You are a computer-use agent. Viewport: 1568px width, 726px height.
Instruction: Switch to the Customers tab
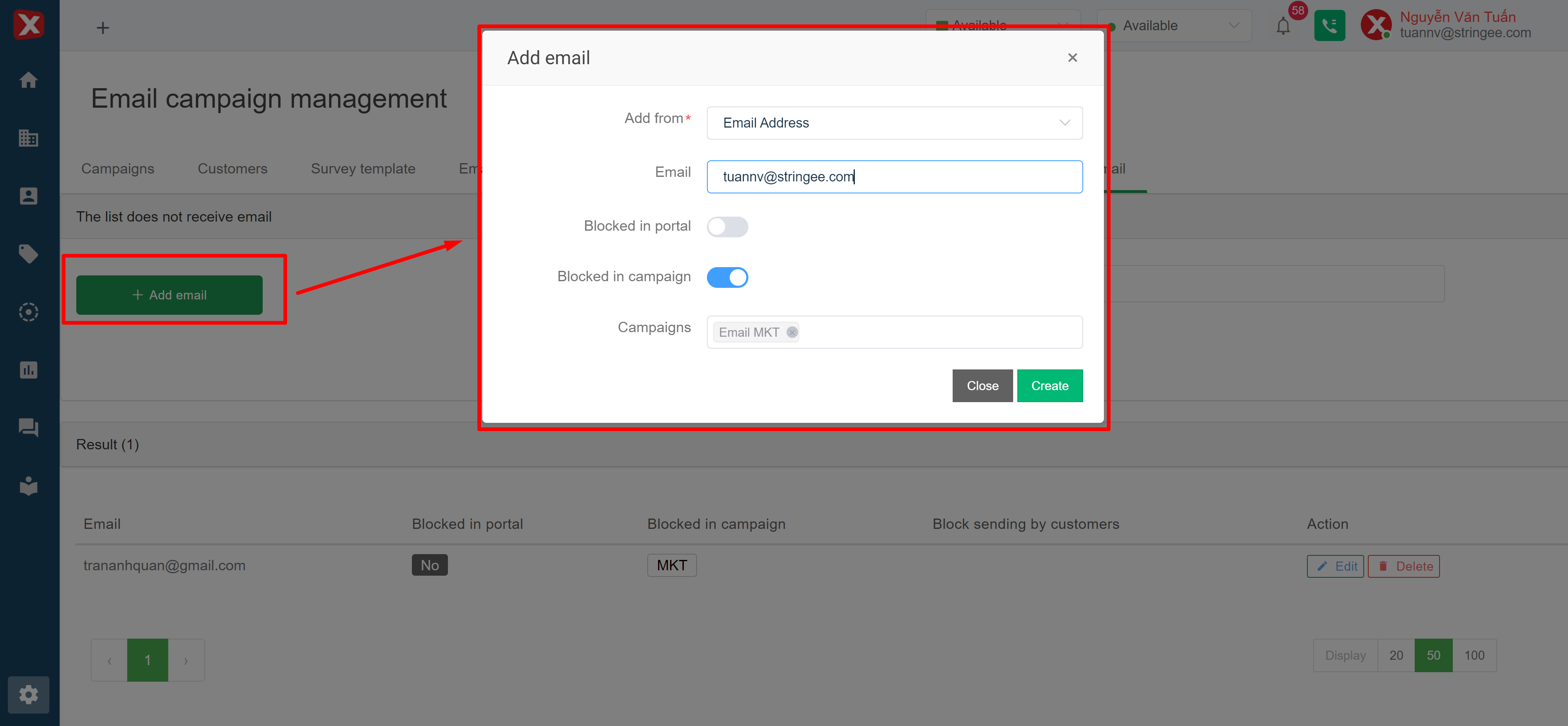pos(232,169)
